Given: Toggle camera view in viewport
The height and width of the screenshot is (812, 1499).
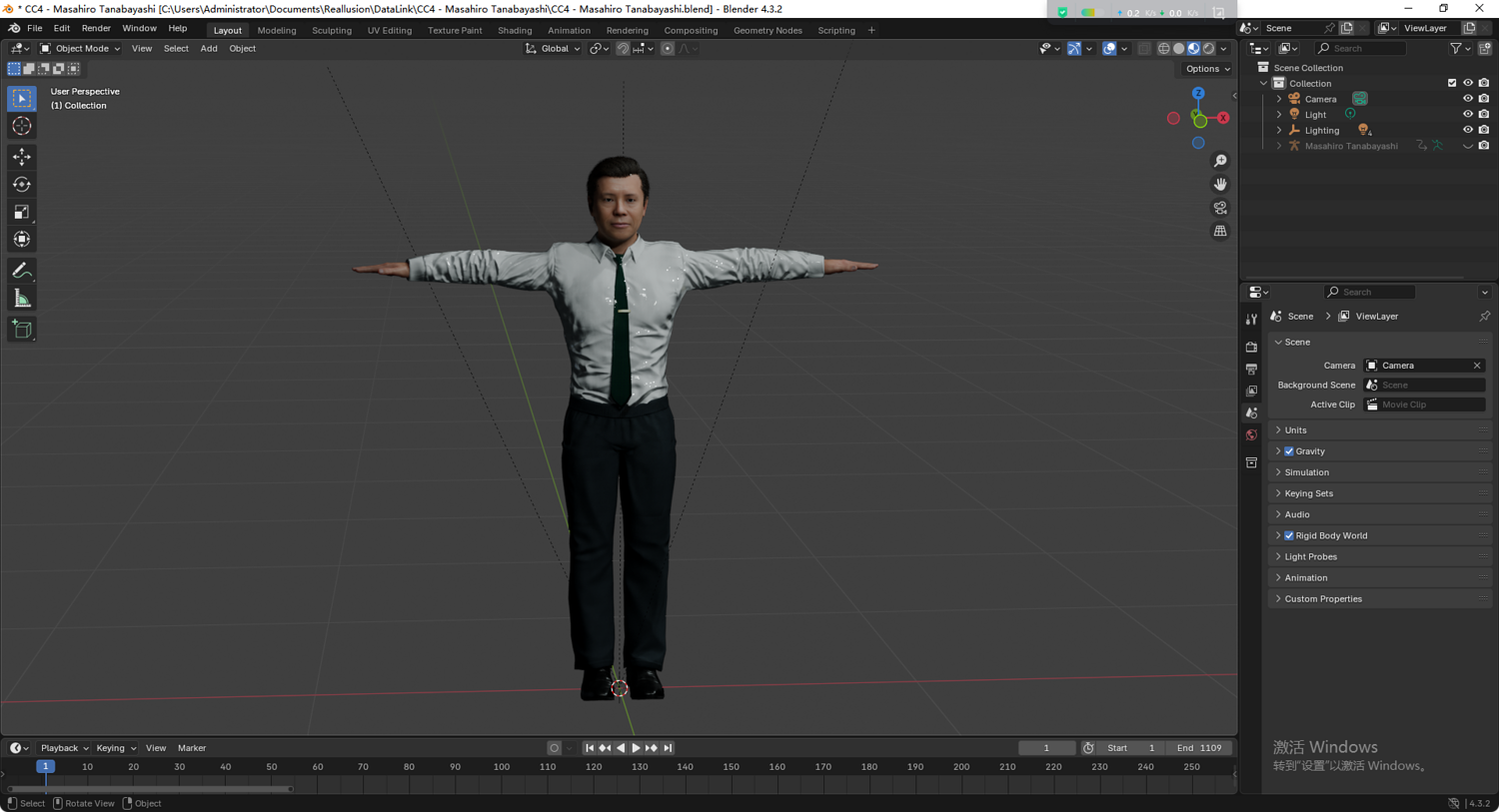Looking at the screenshot, I should (1220, 208).
